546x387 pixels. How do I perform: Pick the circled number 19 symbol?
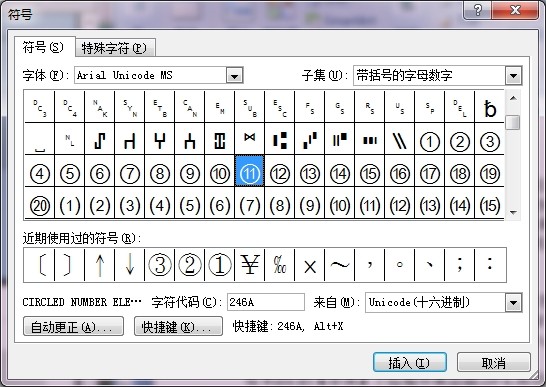point(490,173)
